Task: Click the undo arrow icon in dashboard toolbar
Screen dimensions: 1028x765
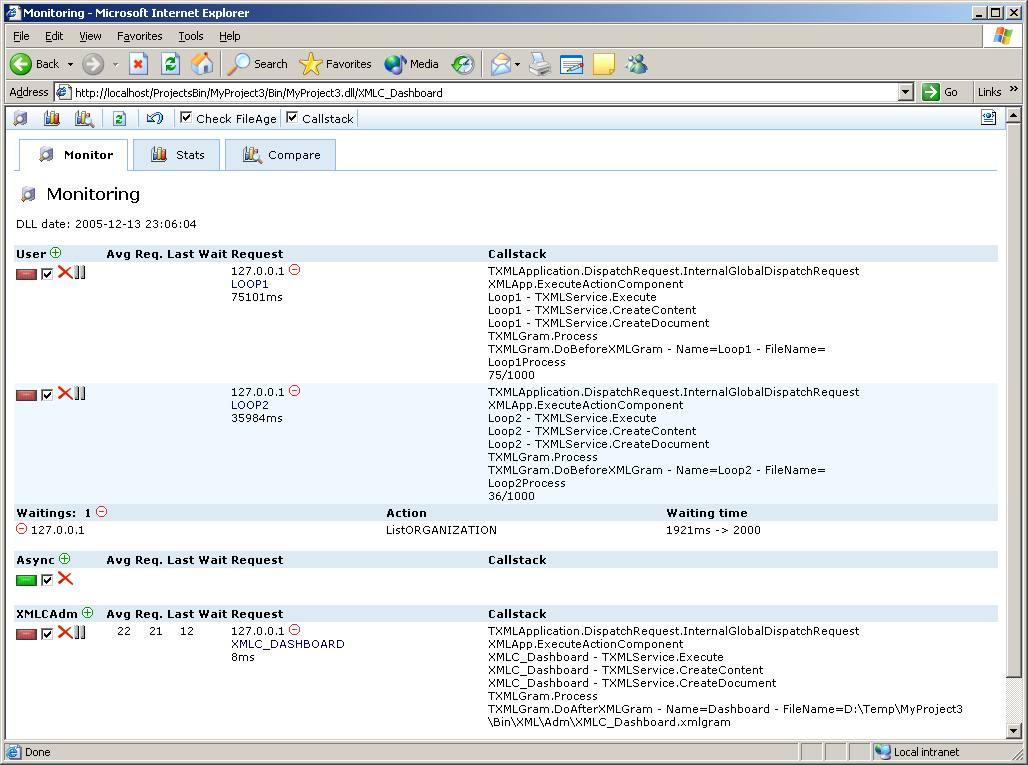Action: [x=154, y=118]
